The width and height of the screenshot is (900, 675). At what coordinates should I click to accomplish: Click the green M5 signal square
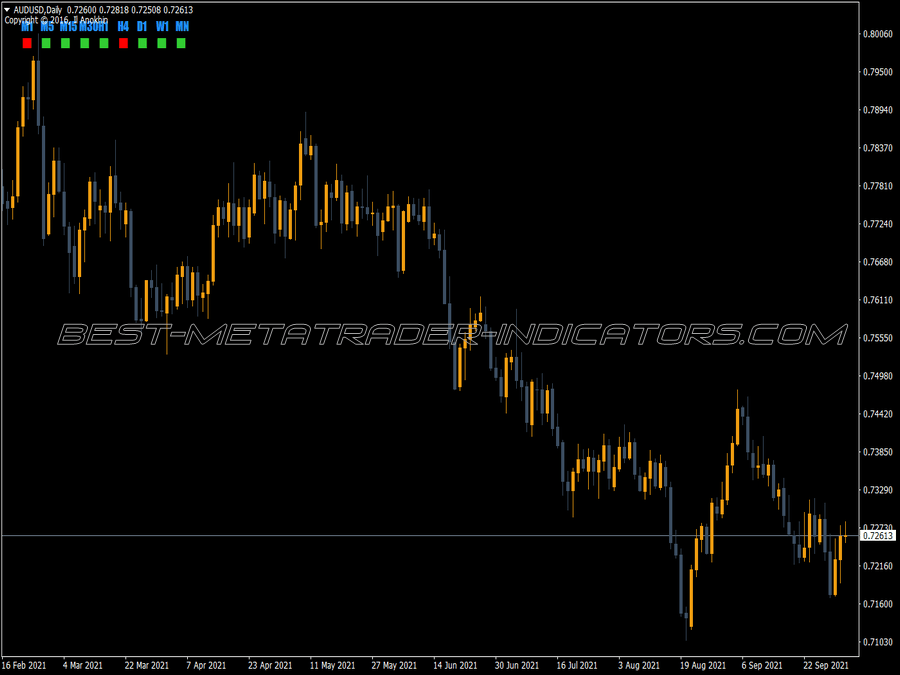[x=47, y=42]
